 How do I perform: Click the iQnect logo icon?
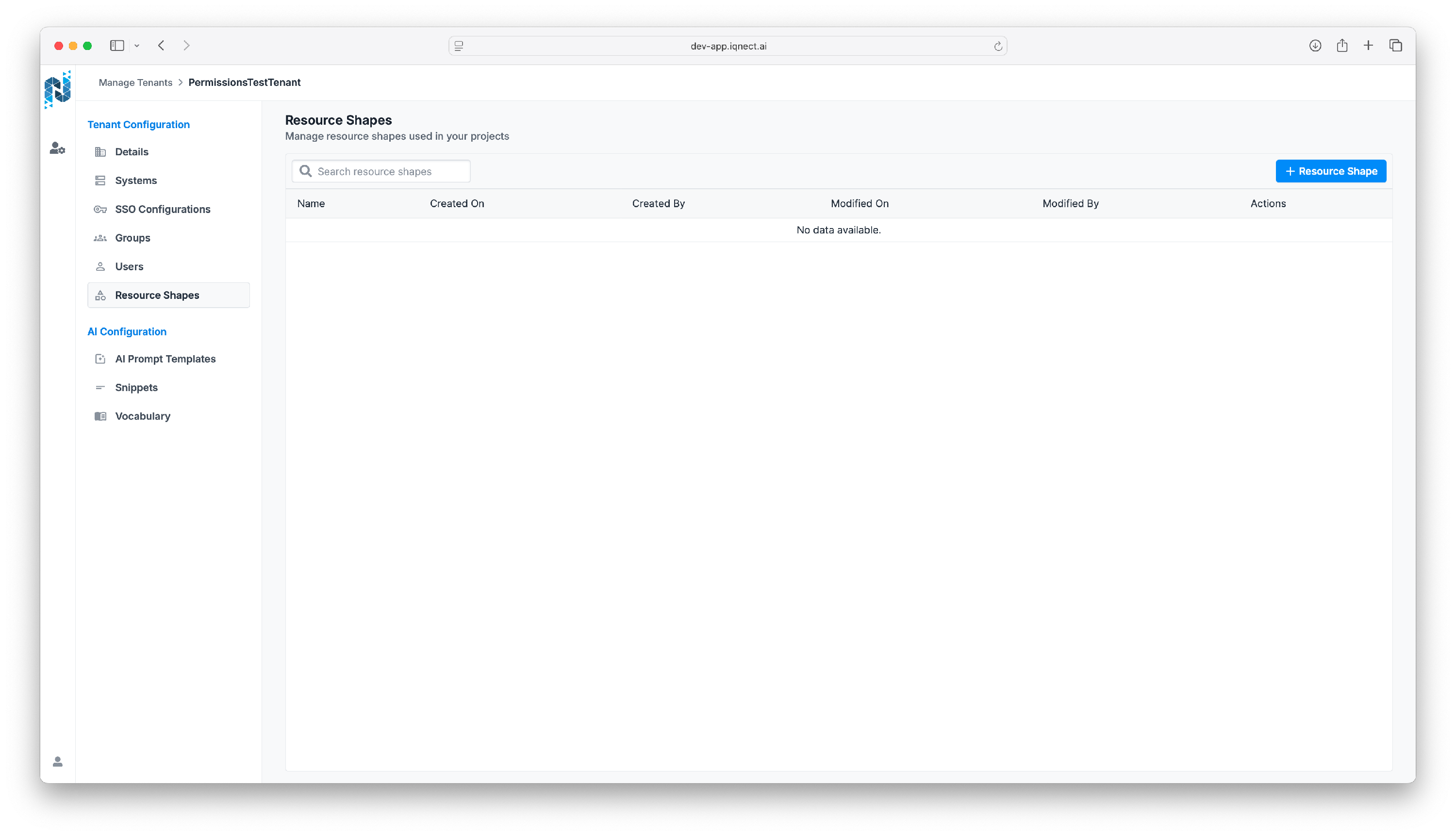(57, 89)
